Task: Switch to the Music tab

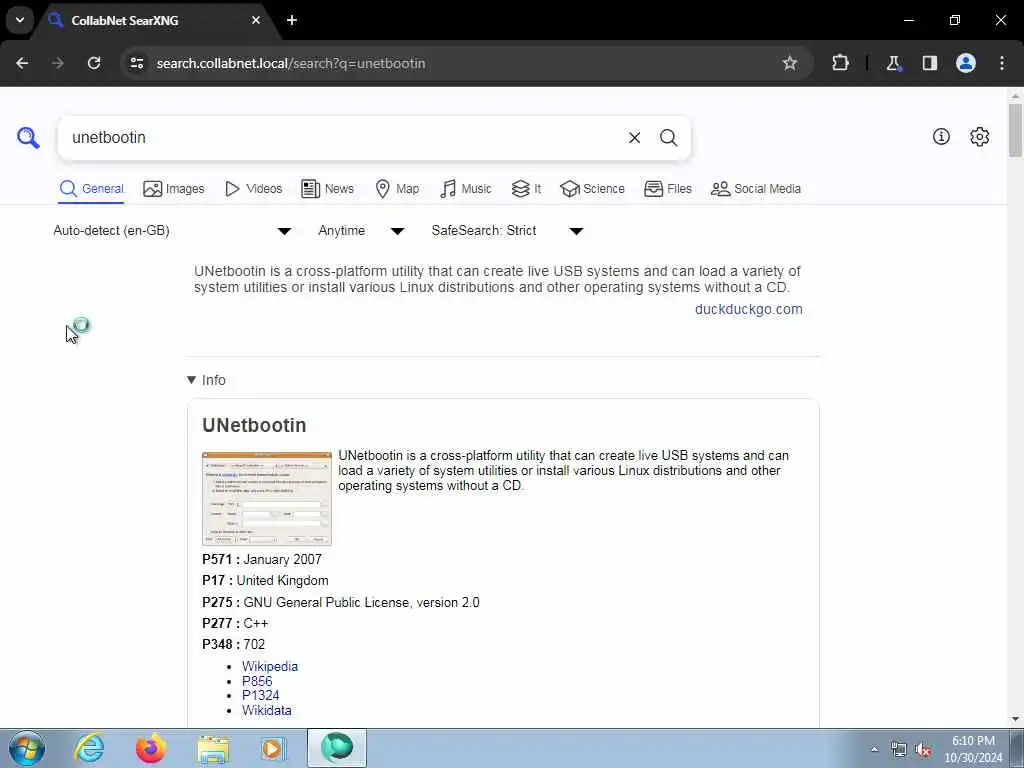Action: click(x=466, y=189)
